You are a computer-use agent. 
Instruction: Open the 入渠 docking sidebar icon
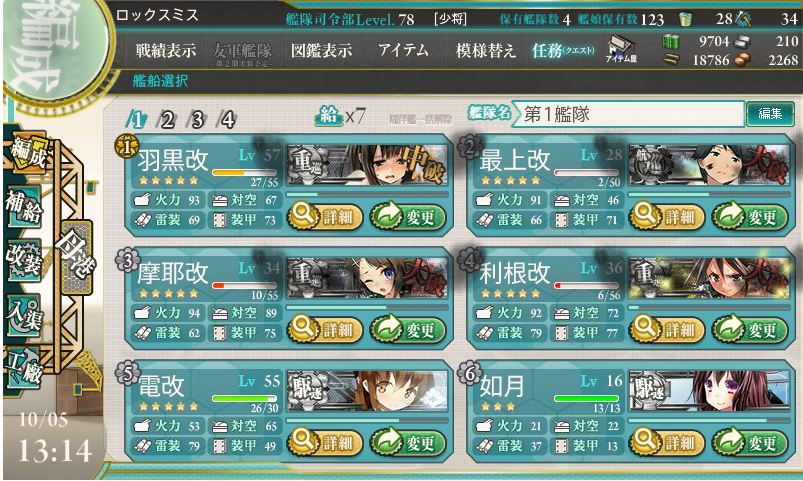[x=24, y=313]
